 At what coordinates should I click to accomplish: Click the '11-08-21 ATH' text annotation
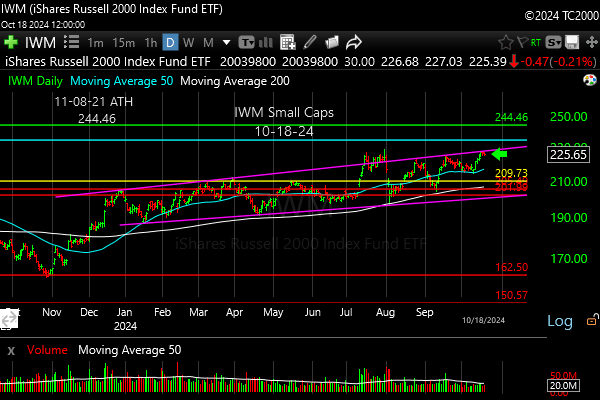pyautogui.click(x=93, y=102)
